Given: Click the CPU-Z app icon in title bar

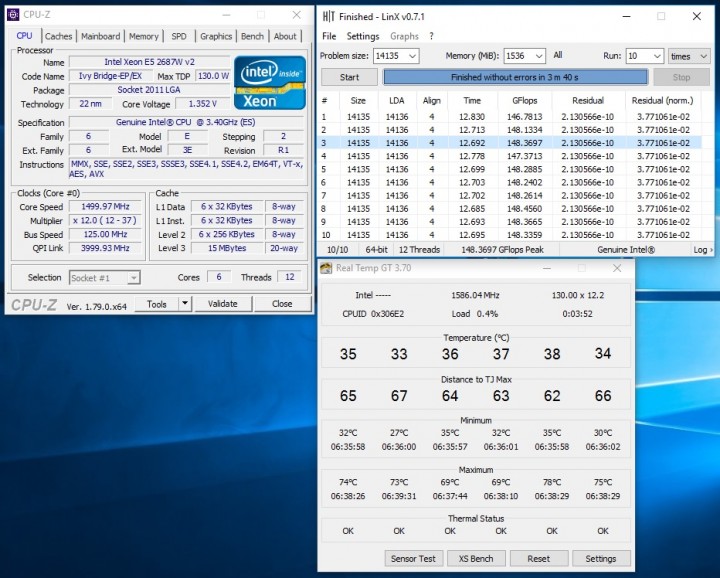Looking at the screenshot, I should pos(13,15).
